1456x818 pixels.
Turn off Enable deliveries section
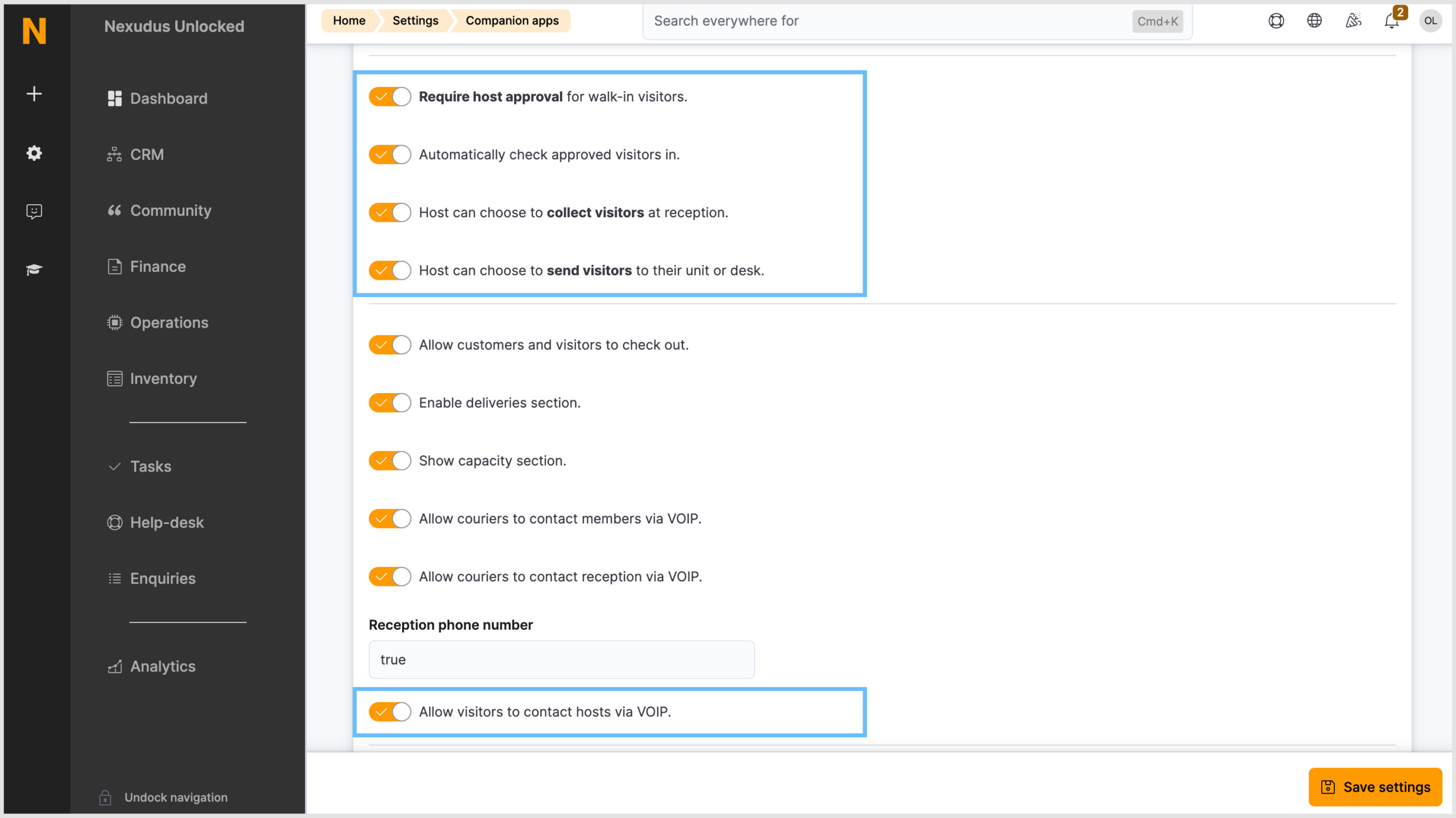(x=389, y=402)
